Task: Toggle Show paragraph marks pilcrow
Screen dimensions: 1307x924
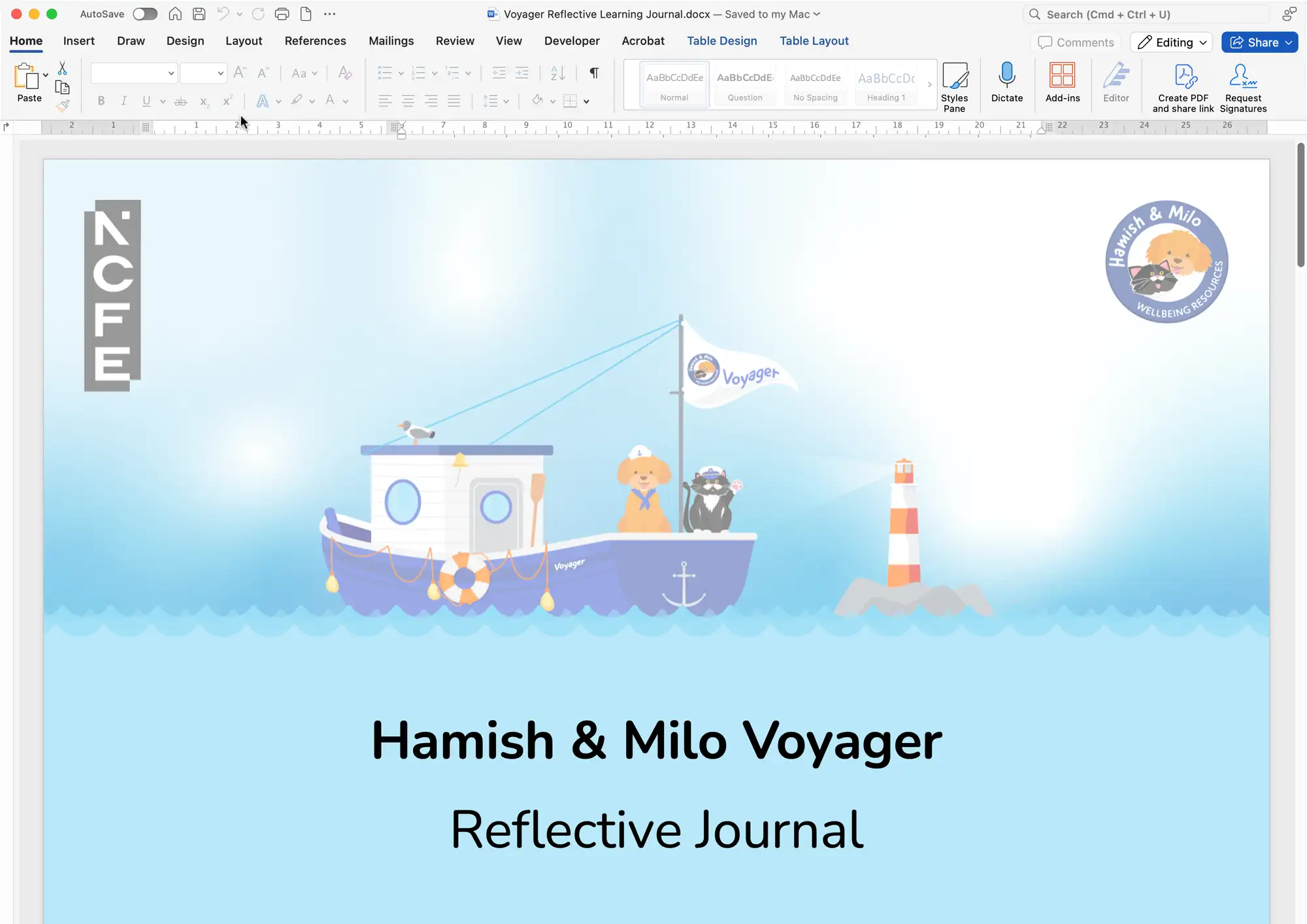Action: tap(594, 73)
